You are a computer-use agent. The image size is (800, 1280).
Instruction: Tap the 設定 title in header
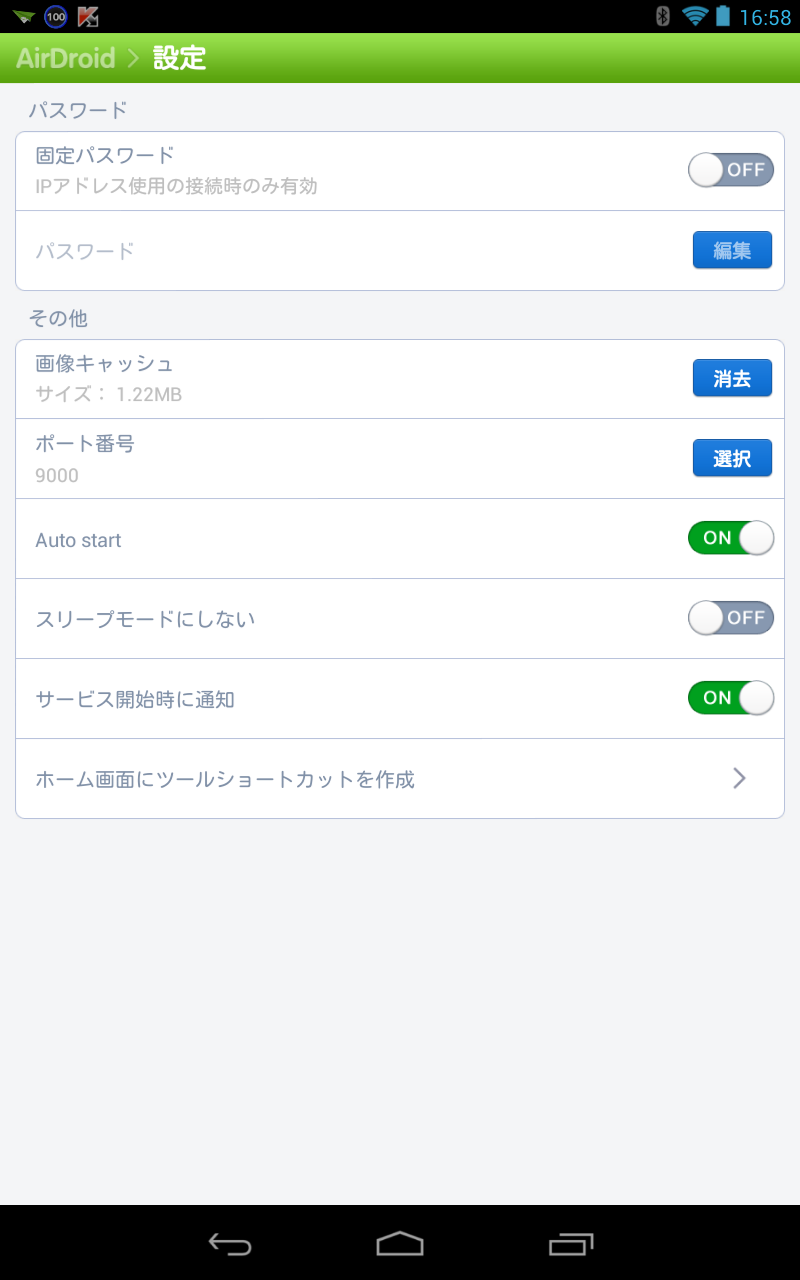pos(180,58)
